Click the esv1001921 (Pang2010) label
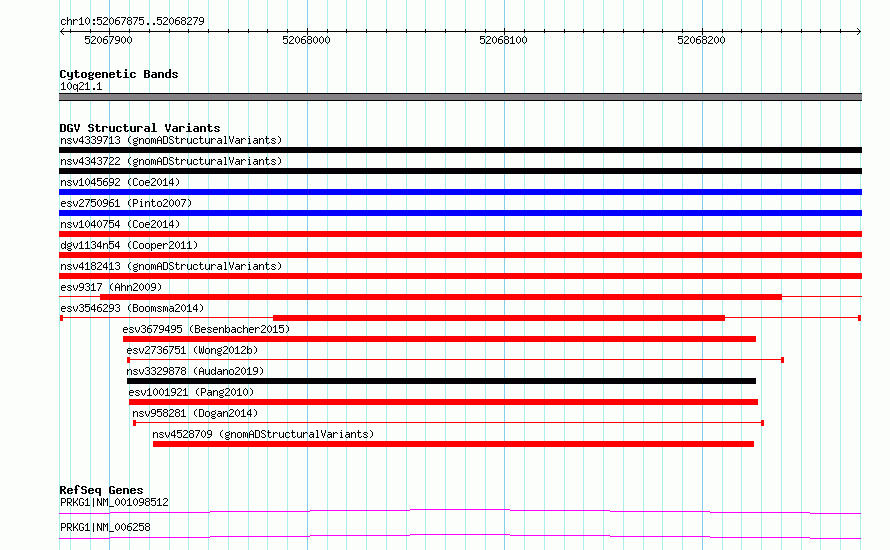Image resolution: width=890 pixels, height=550 pixels. 191,392
